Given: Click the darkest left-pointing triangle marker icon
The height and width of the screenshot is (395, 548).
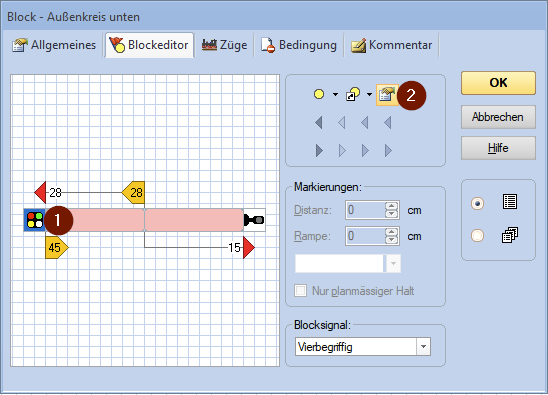Looking at the screenshot, I should click(318, 123).
